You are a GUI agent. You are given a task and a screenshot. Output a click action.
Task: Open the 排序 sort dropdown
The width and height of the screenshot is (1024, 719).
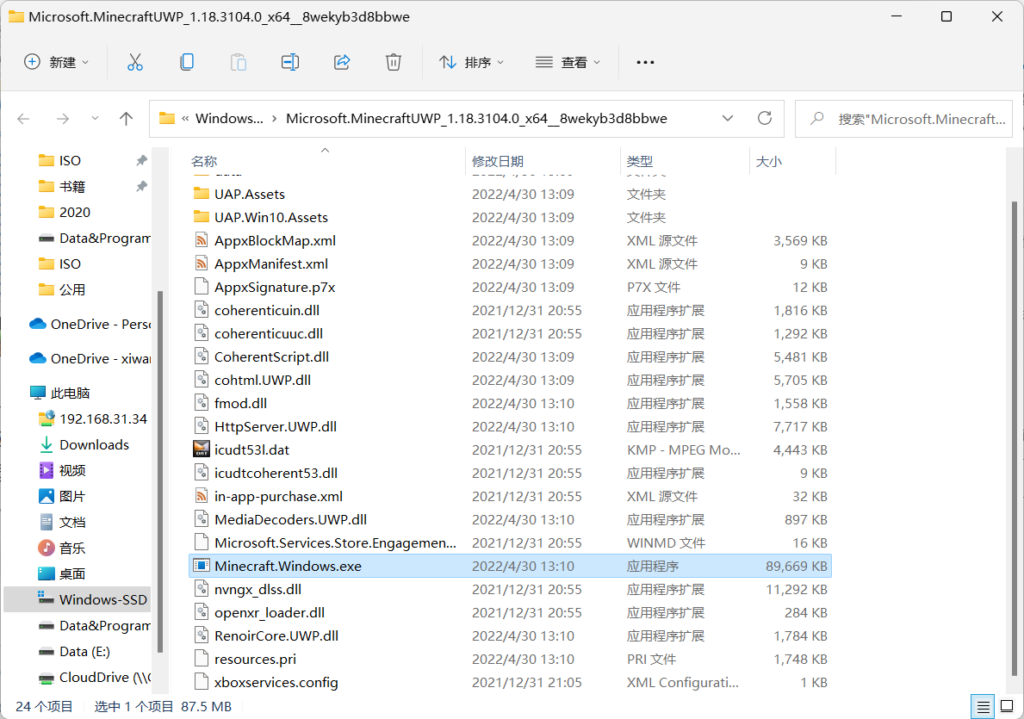472,62
